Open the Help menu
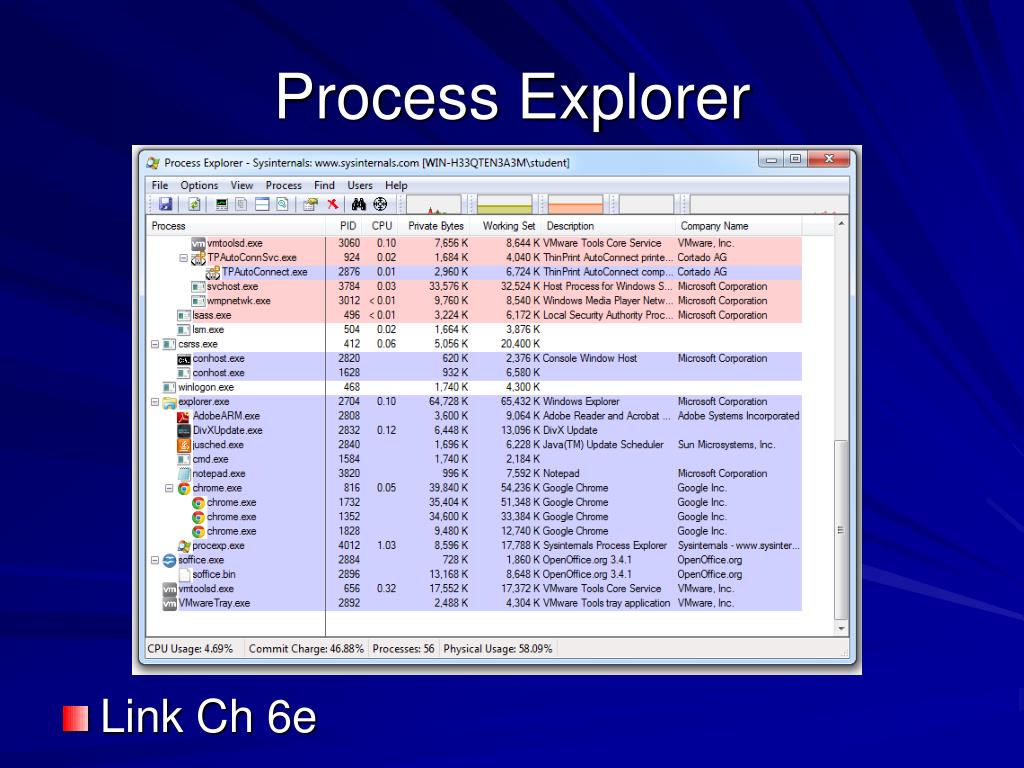1024x768 pixels. point(396,185)
